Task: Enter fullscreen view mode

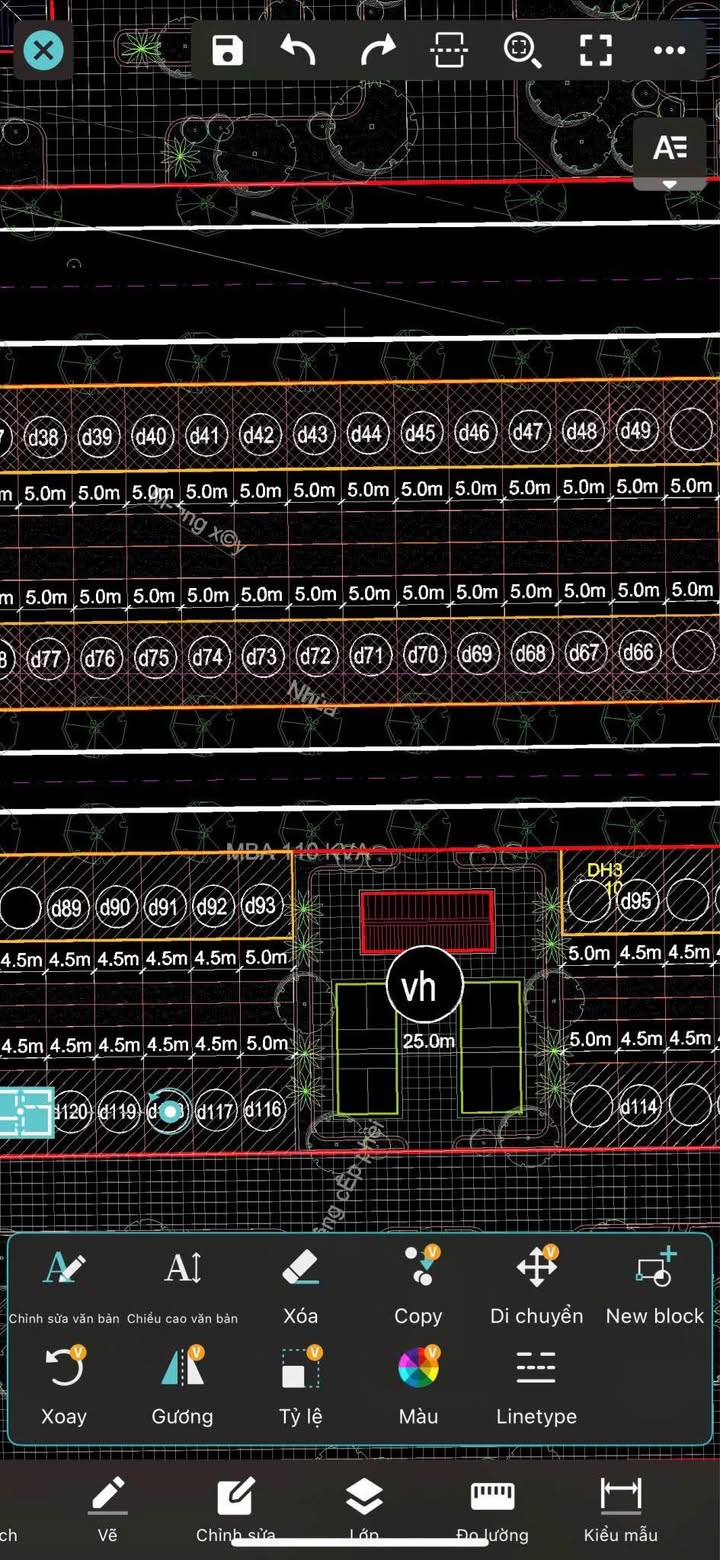Action: point(596,50)
